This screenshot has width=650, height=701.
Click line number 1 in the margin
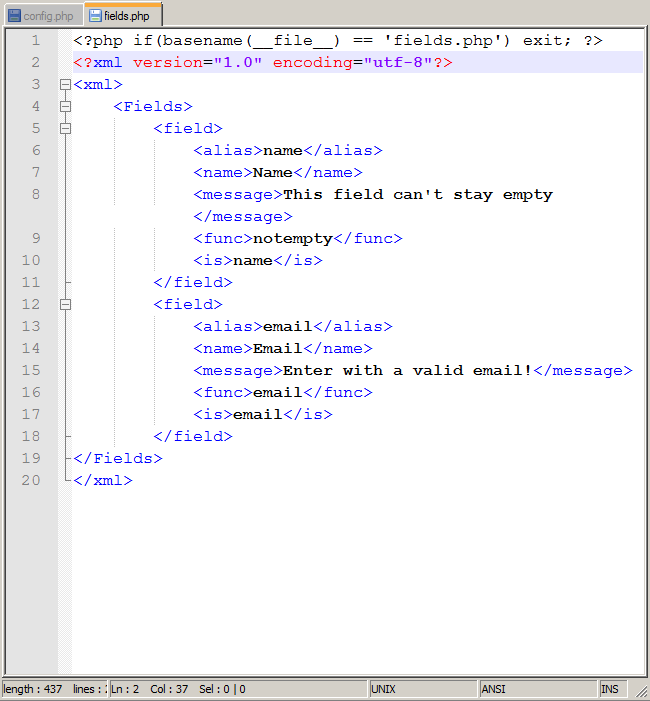click(x=35, y=40)
